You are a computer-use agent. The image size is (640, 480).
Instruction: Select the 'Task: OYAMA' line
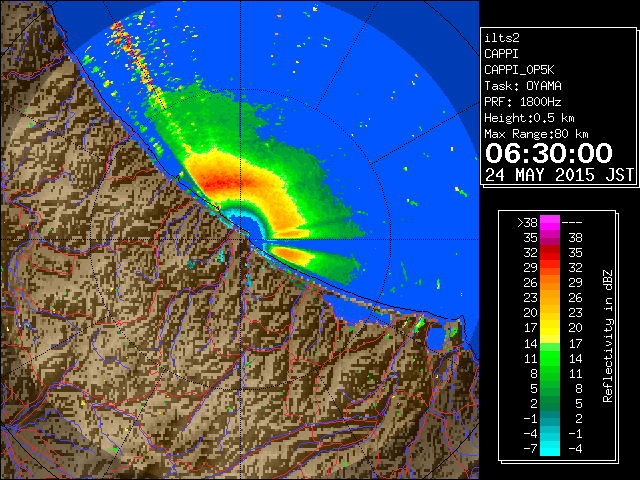(x=523, y=86)
